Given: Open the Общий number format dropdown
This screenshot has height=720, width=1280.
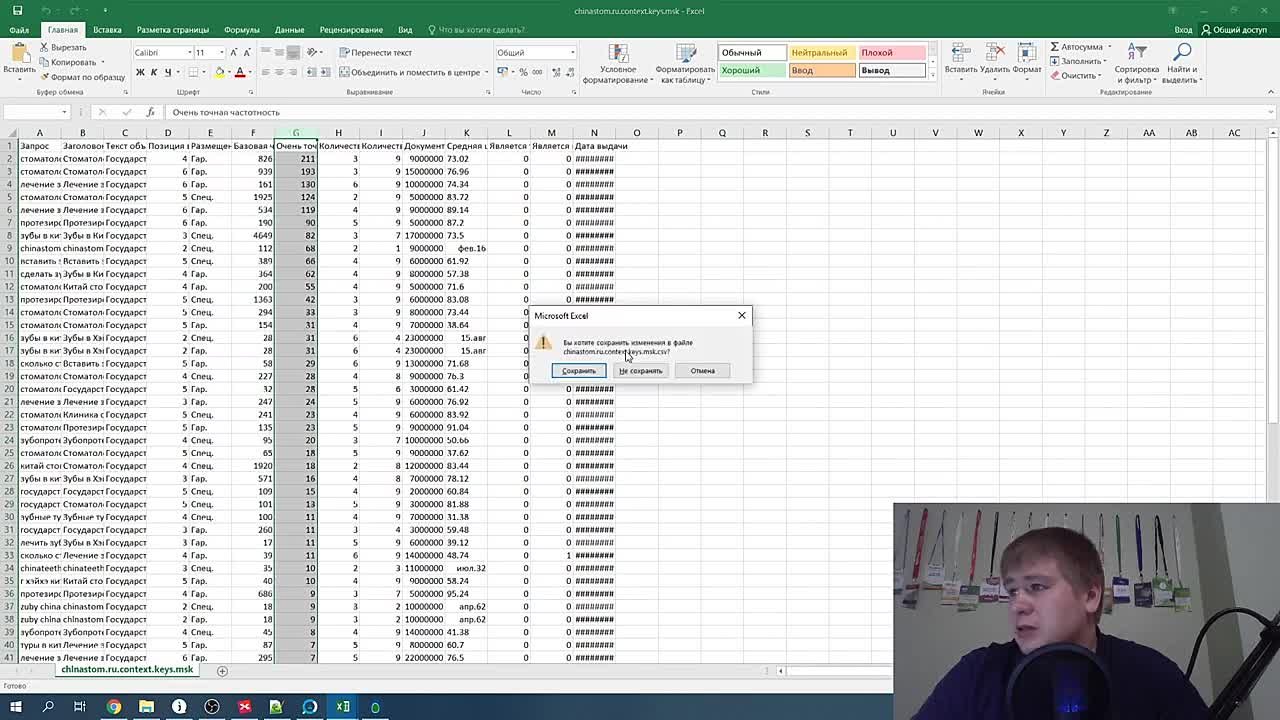Looking at the screenshot, I should coord(535,51).
